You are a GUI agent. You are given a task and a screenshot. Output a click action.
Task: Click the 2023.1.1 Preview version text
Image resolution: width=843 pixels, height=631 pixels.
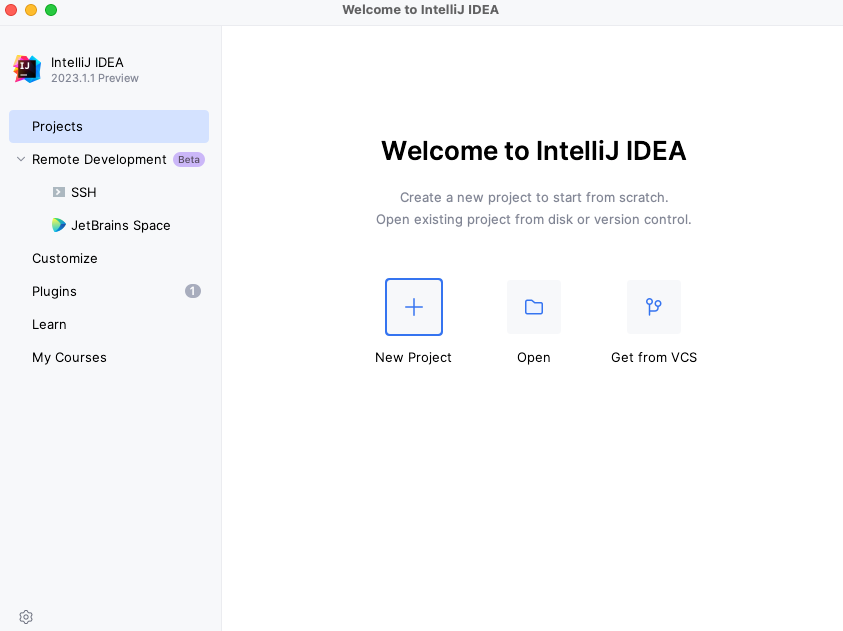click(95, 78)
